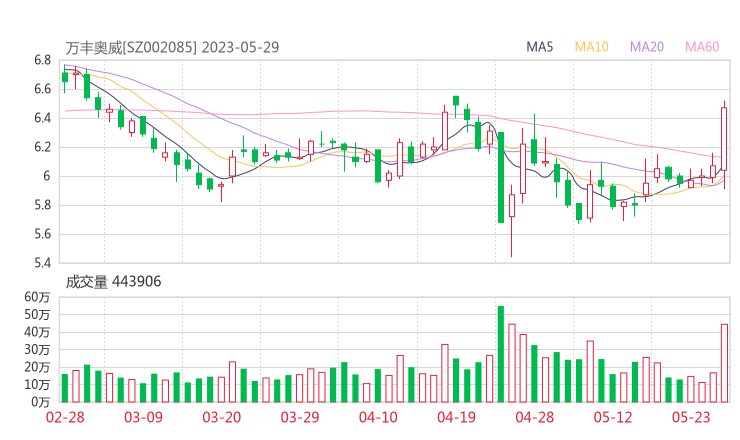Click the MA60 legend label

pos(702,47)
